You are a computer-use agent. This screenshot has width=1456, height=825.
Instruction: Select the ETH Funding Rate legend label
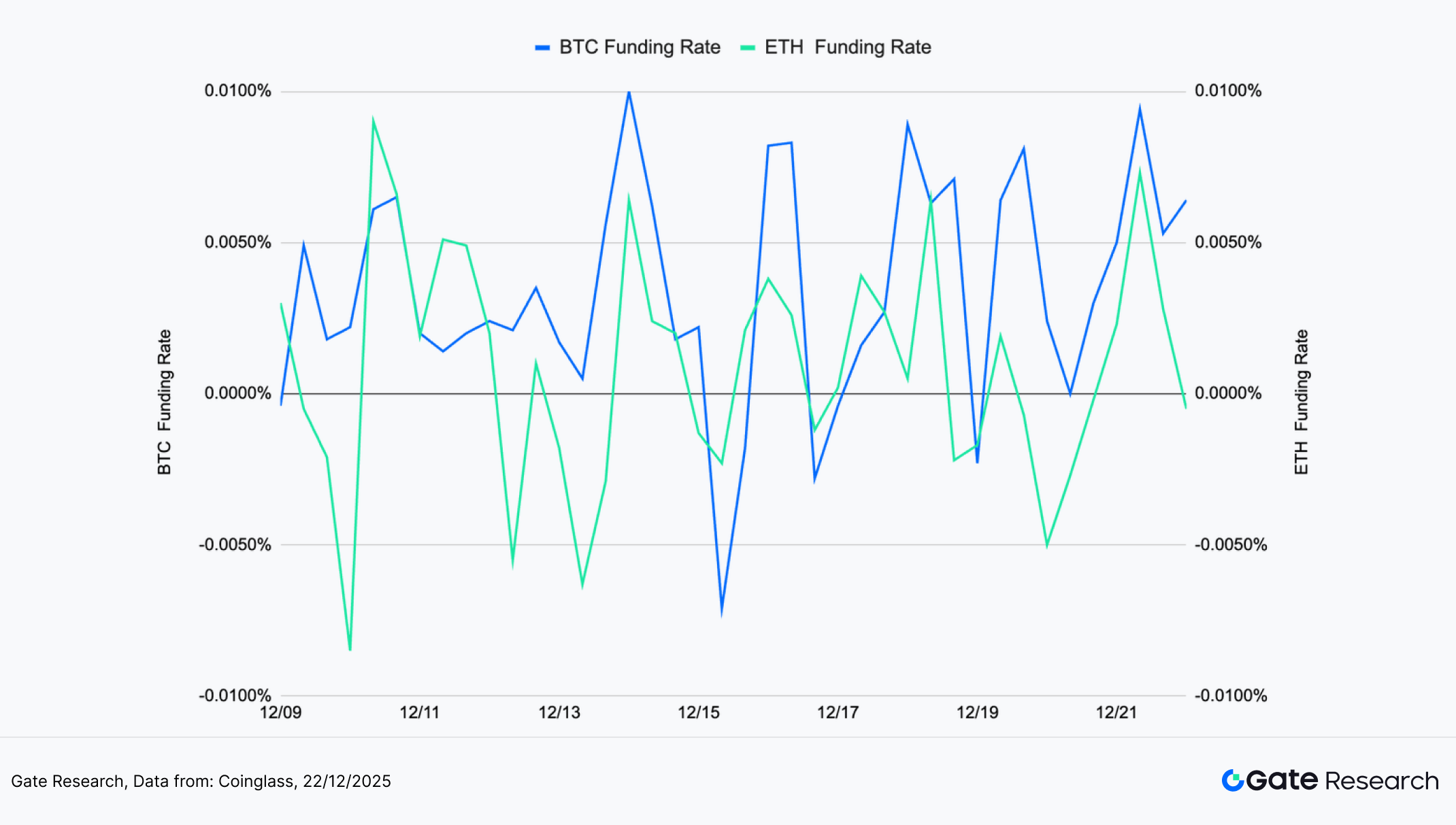click(x=848, y=47)
